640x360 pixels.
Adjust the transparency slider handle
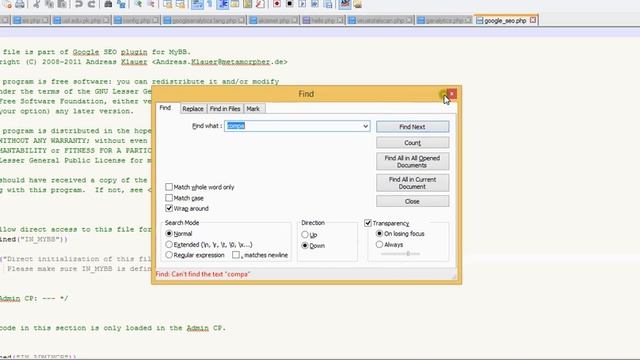pos(408,253)
